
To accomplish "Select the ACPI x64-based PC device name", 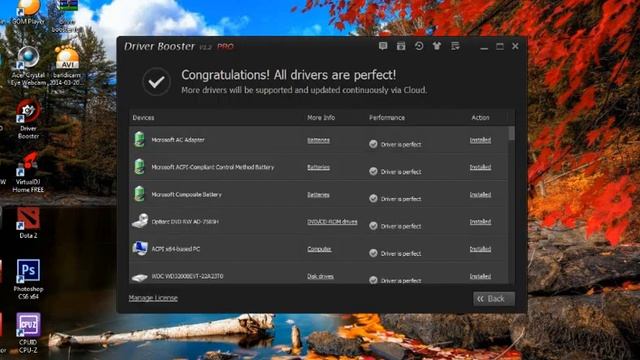I will (176, 249).
